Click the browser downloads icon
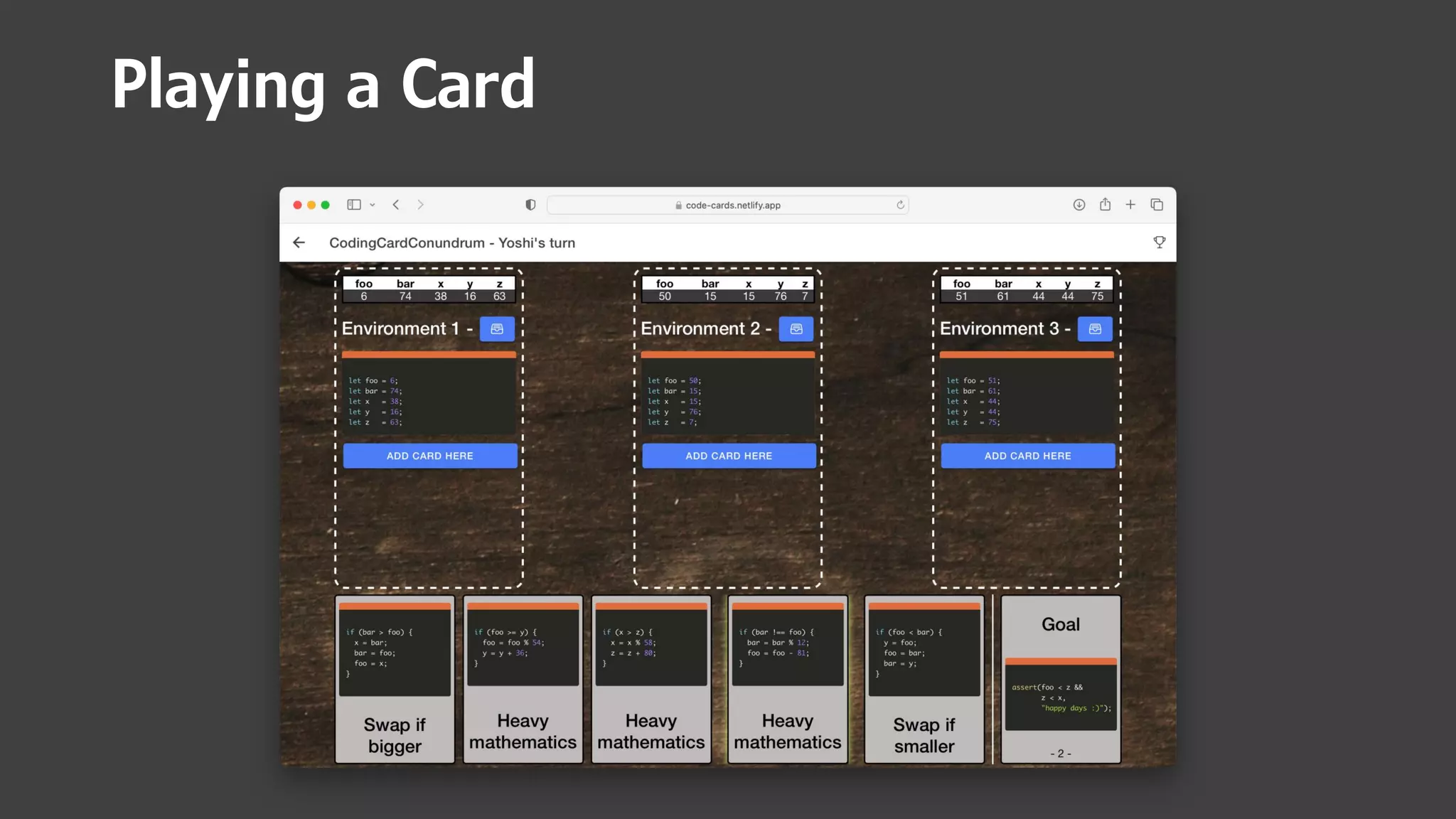The image size is (1456, 819). click(1078, 205)
